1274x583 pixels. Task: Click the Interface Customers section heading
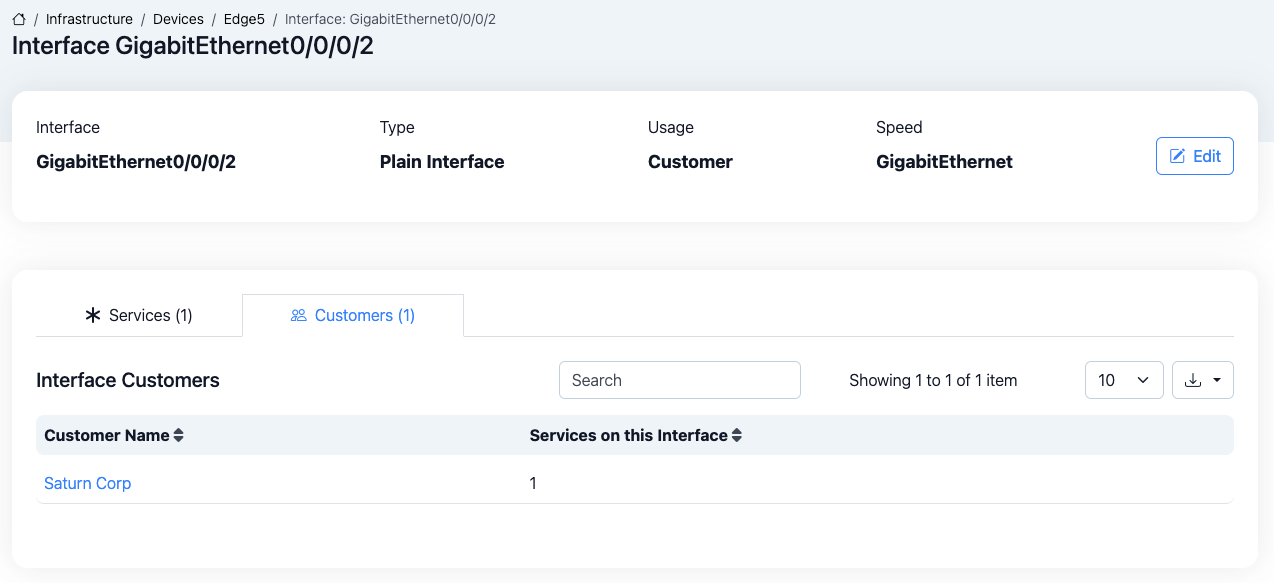click(x=128, y=380)
